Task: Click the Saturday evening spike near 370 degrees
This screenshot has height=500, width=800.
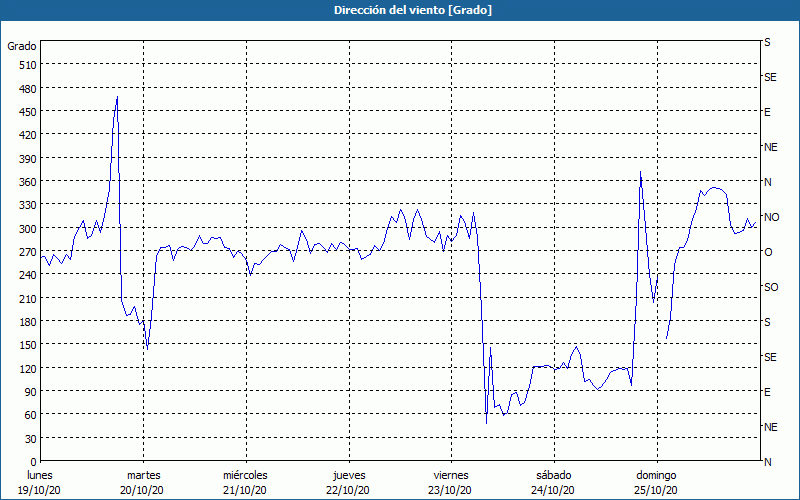Action: (640, 172)
